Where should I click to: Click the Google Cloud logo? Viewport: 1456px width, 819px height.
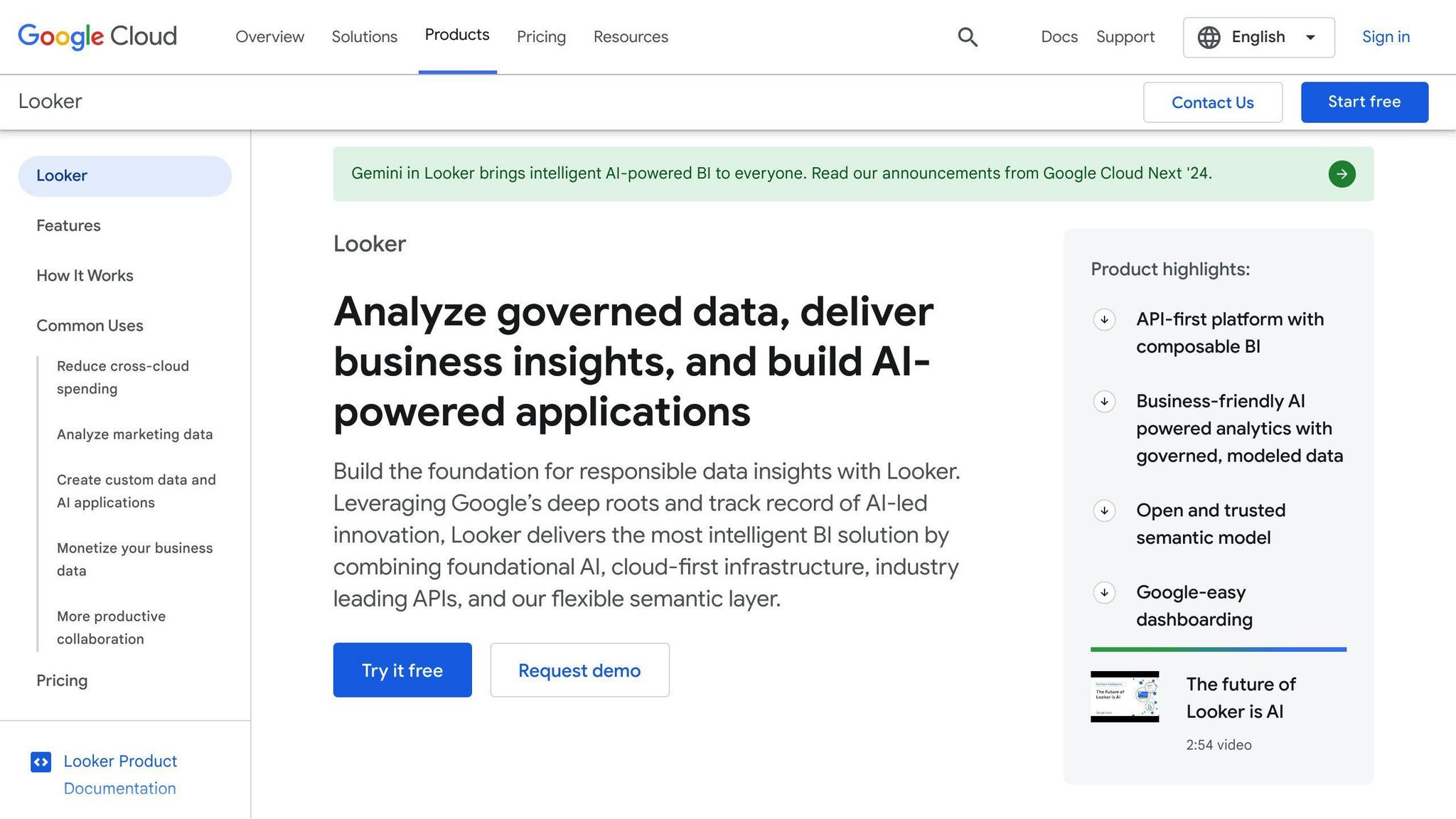[x=97, y=36]
